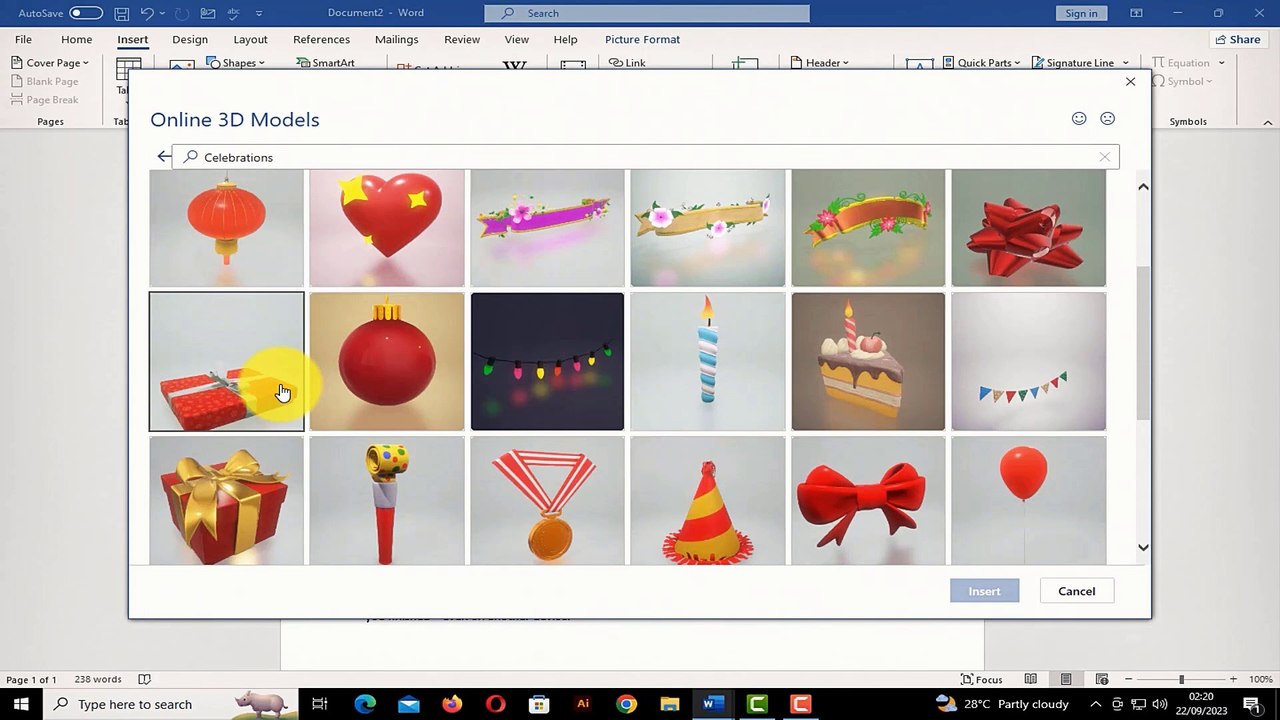
Task: Launch Firefox from the taskbar
Action: coord(452,704)
